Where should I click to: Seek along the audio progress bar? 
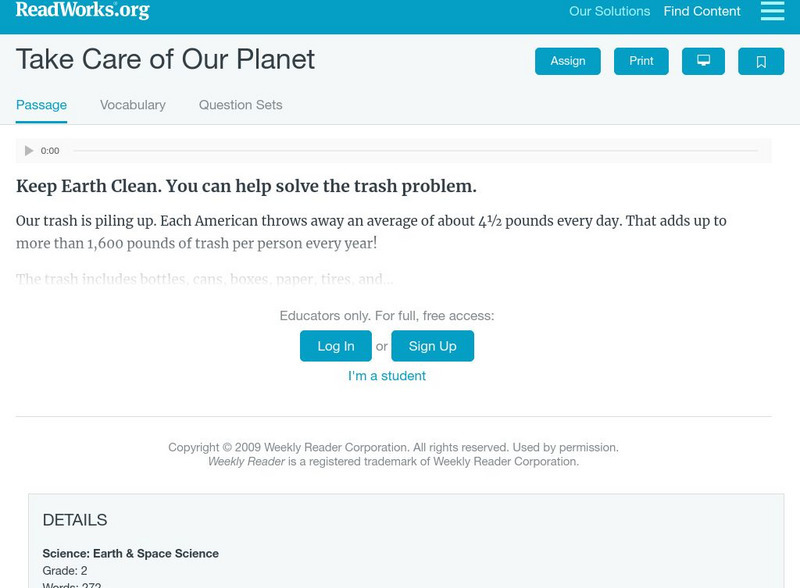[415, 151]
